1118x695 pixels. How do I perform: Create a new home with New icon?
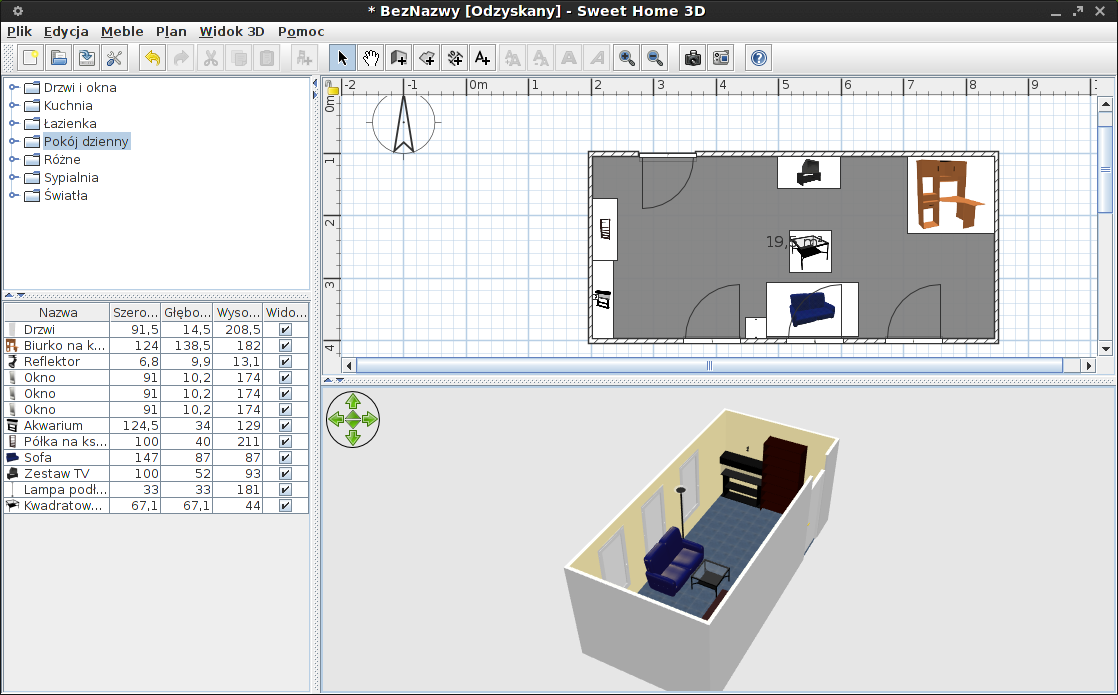tap(30, 58)
